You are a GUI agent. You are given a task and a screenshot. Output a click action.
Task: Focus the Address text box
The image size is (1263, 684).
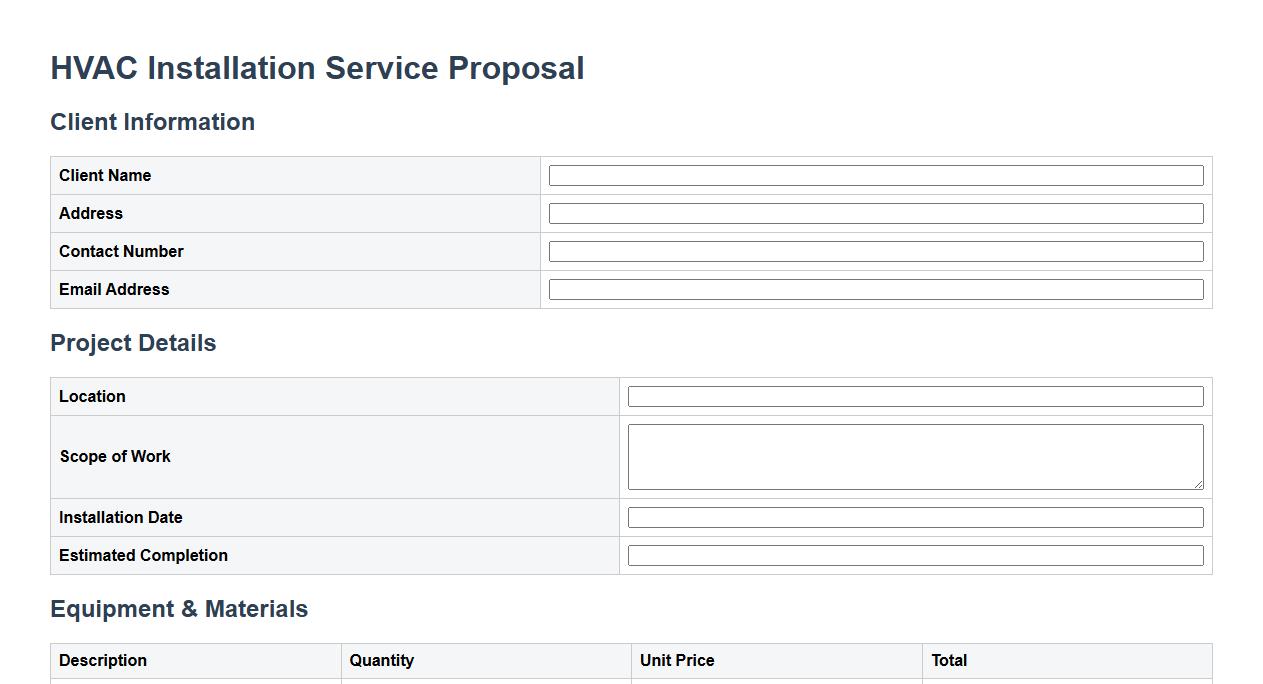tap(875, 214)
